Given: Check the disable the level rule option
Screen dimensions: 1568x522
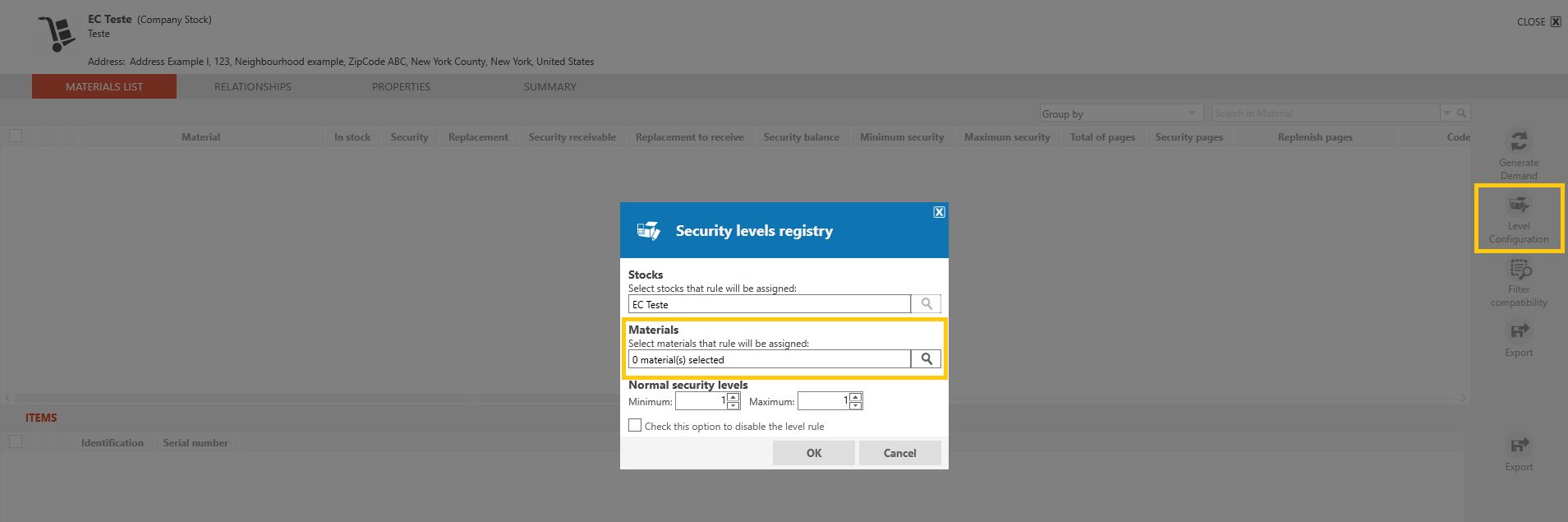Looking at the screenshot, I should tap(635, 426).
